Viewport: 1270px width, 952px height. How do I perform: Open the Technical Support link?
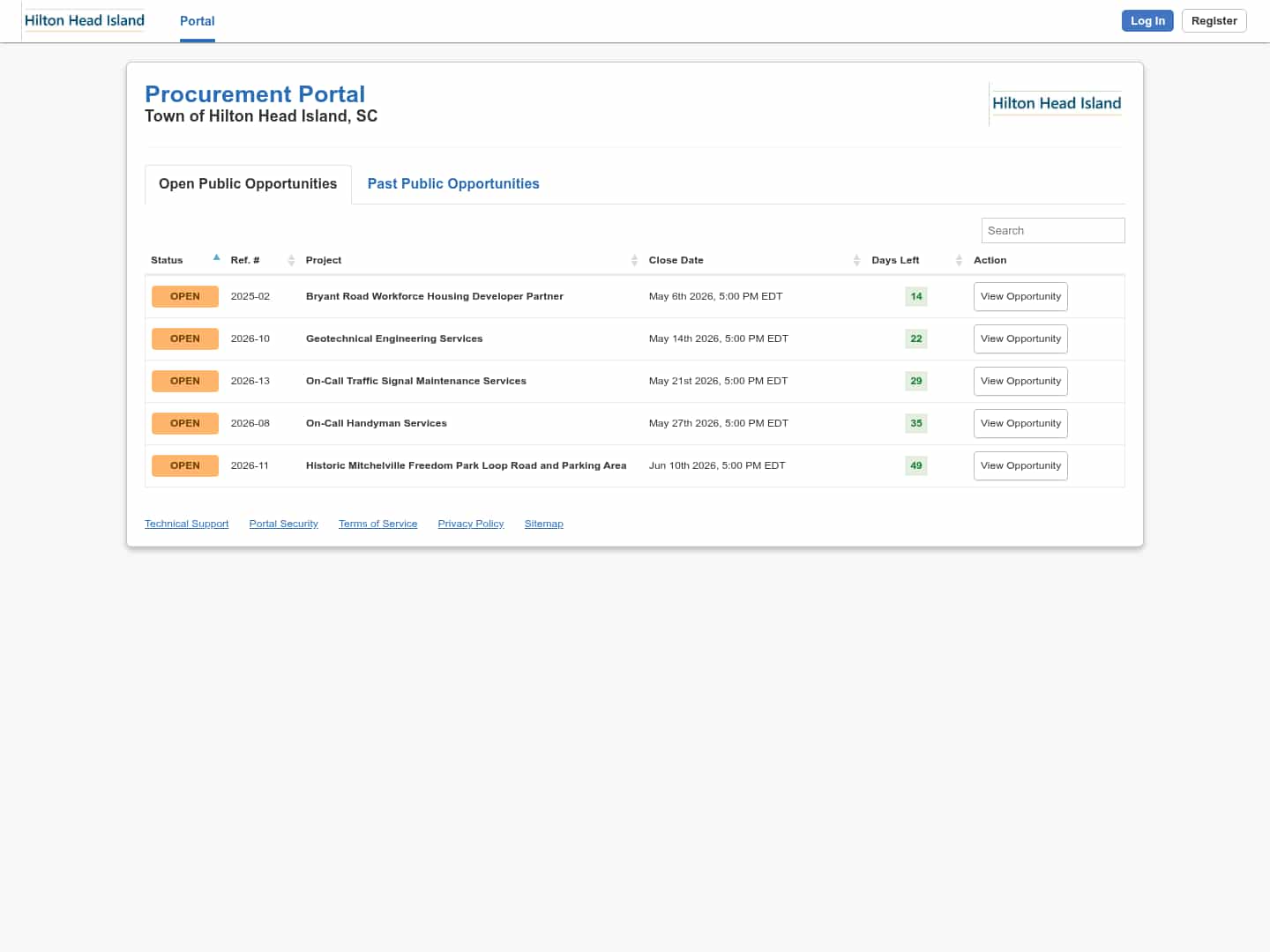click(186, 524)
